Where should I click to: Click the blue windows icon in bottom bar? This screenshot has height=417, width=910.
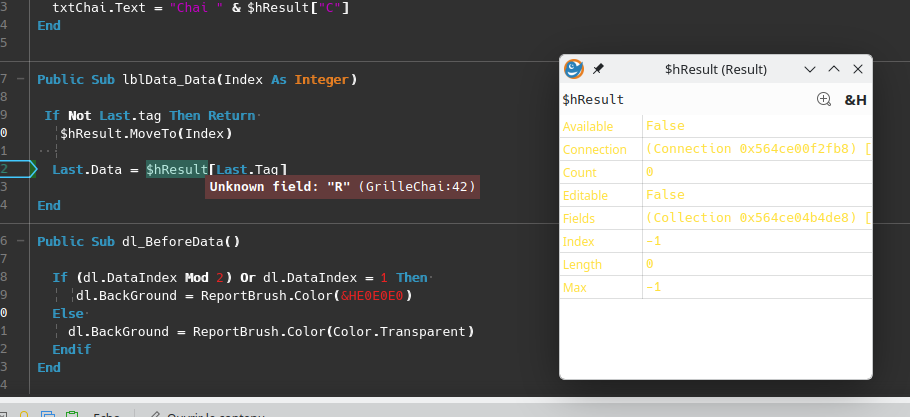tap(48, 412)
